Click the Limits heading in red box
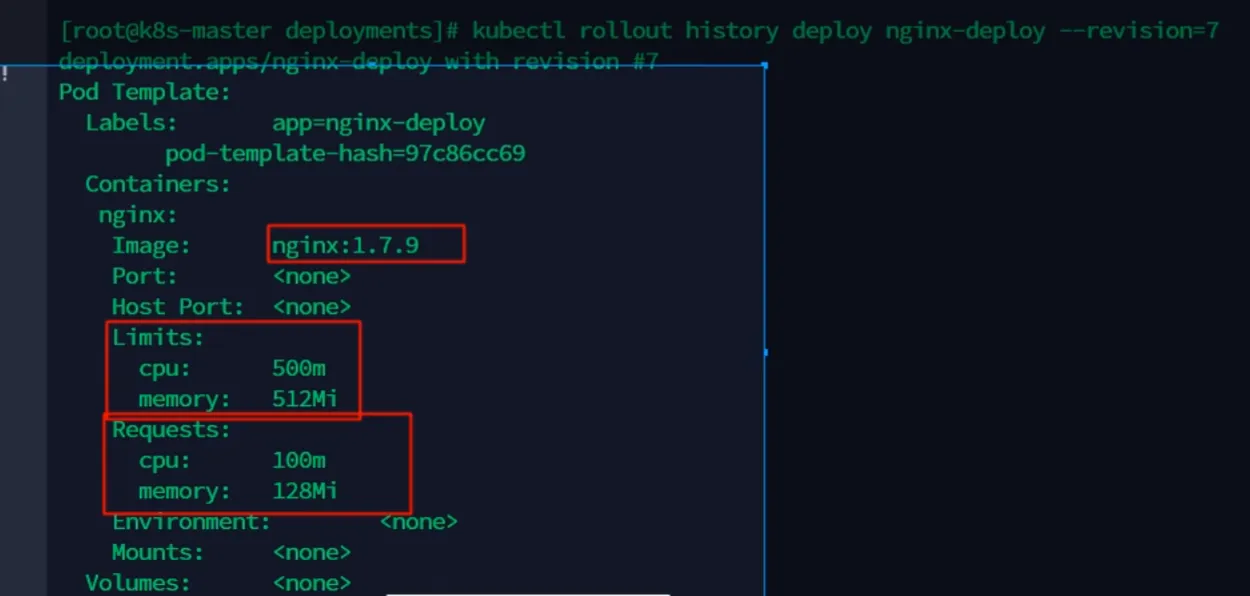This screenshot has width=1250, height=596. click(158, 338)
